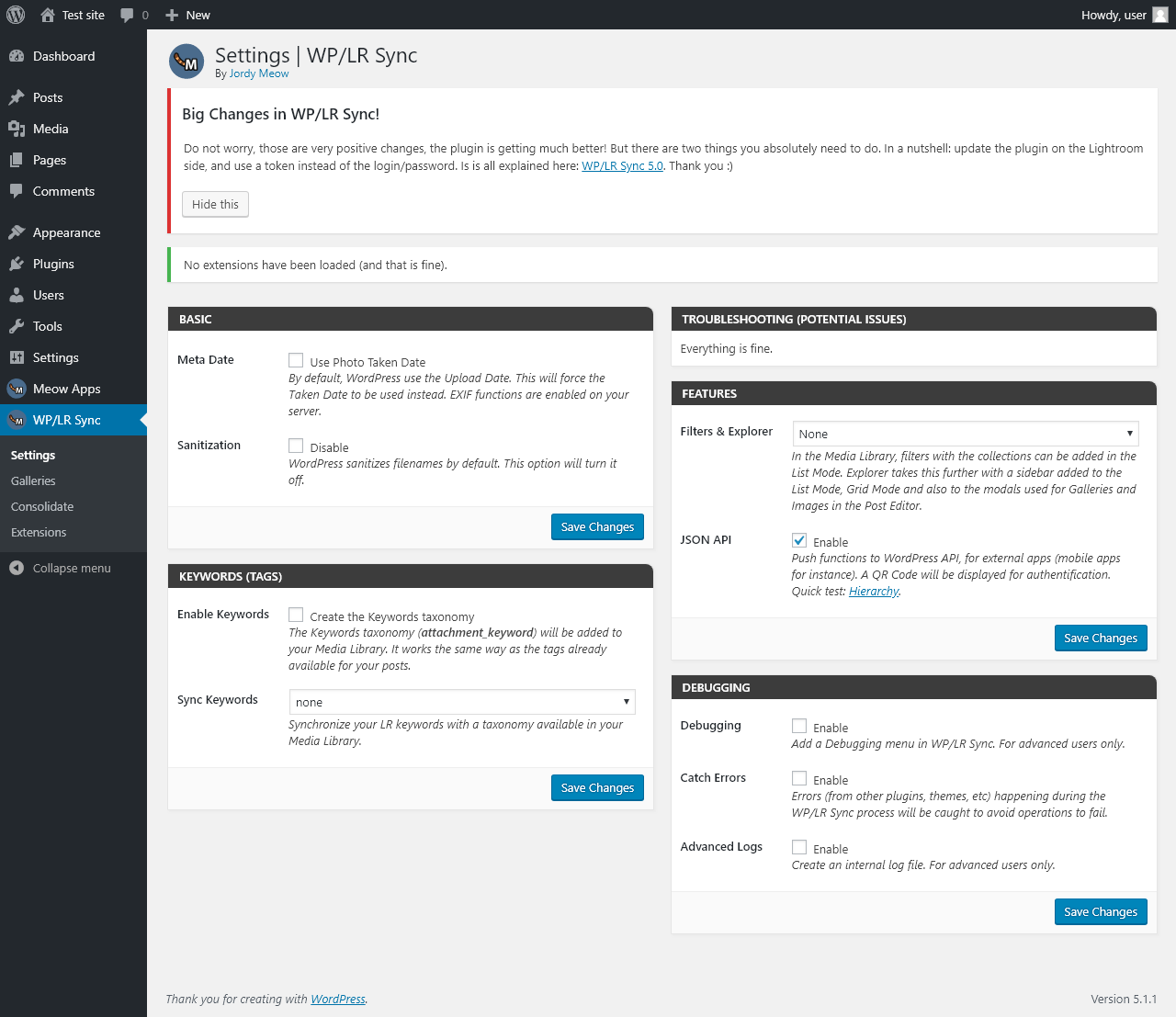Click the Hide this button
Viewport: 1176px width, 1017px height.
(x=215, y=204)
